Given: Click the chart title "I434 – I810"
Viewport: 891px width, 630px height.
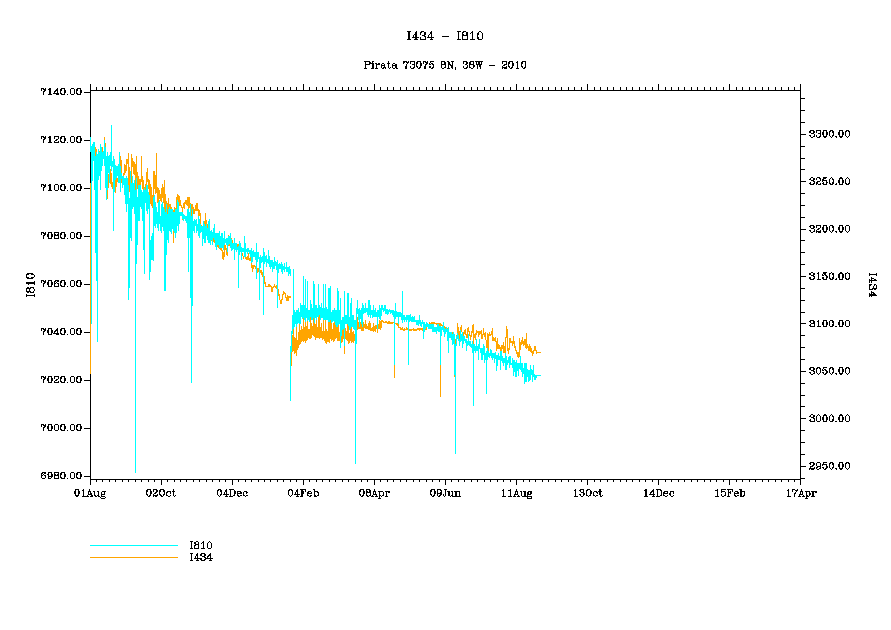Looking at the screenshot, I should [x=444, y=36].
